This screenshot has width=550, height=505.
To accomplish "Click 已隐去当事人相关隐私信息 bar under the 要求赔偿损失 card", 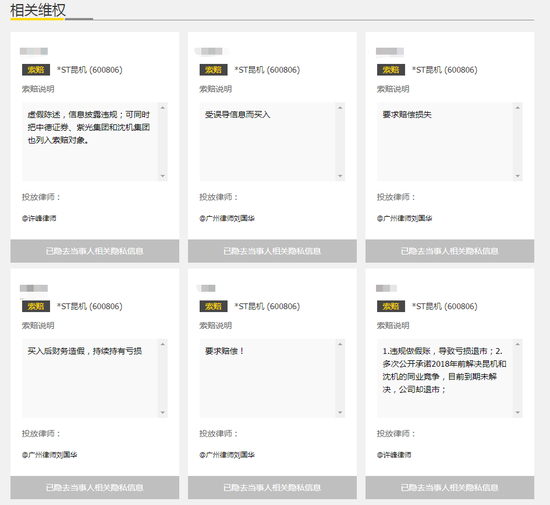I will [x=450, y=251].
